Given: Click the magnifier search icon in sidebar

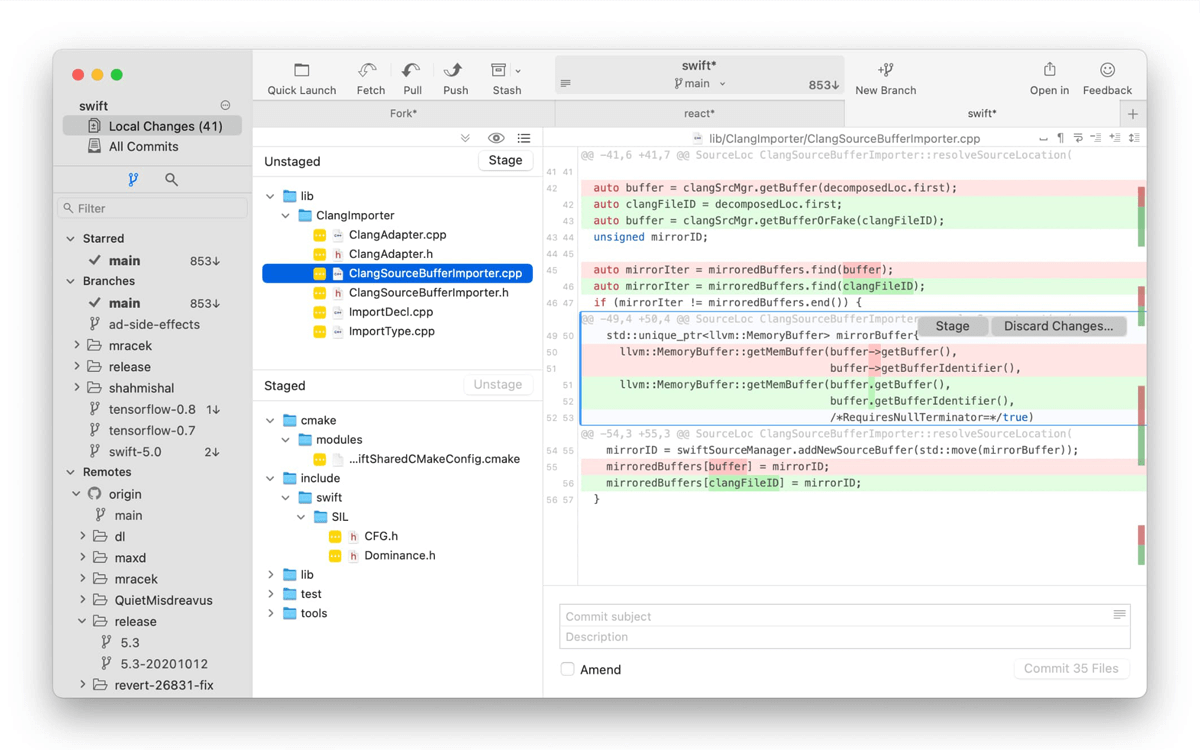Looking at the screenshot, I should [x=171, y=180].
